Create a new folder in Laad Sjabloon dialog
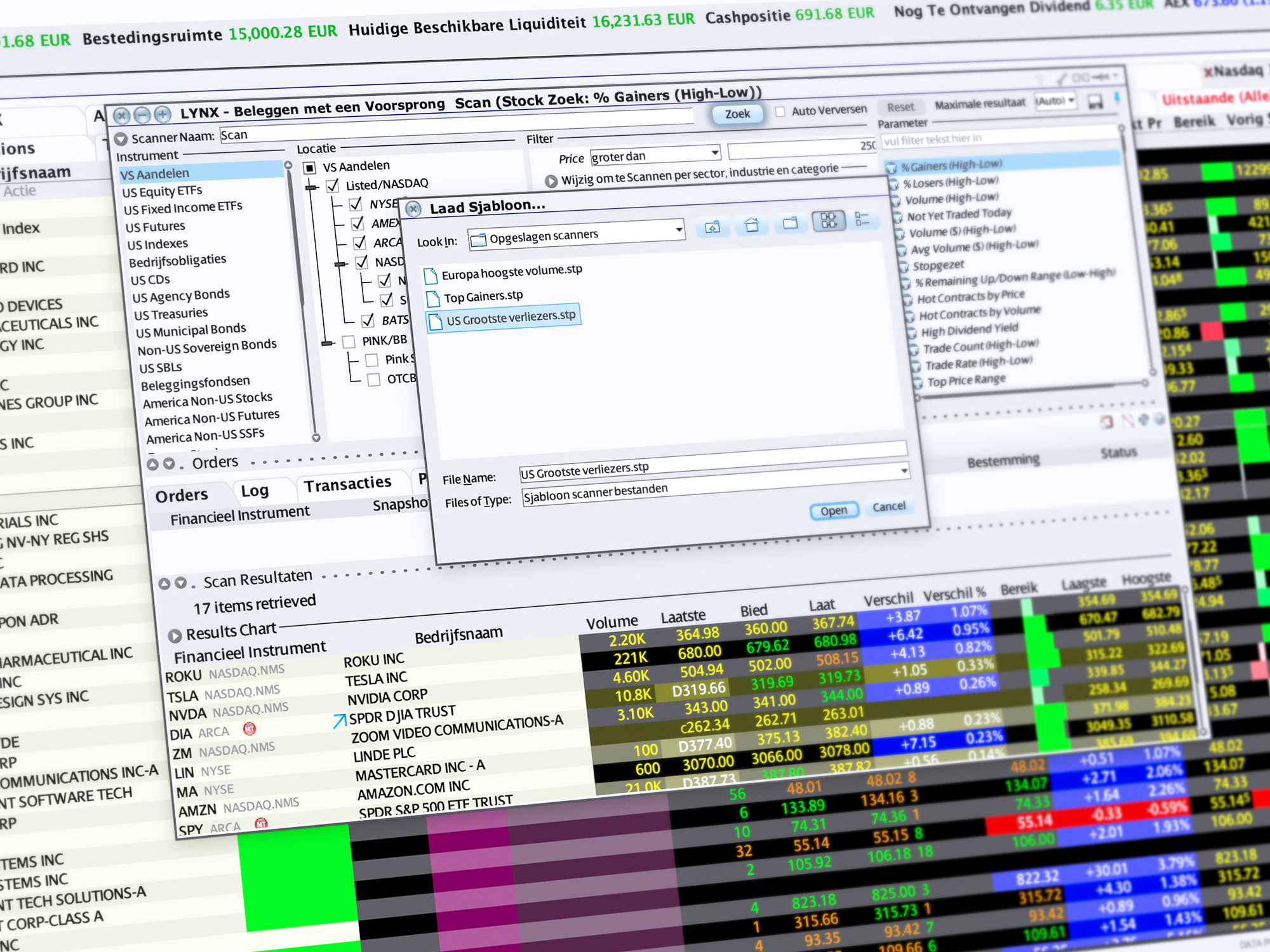The height and width of the screenshot is (952, 1270). pos(791,223)
